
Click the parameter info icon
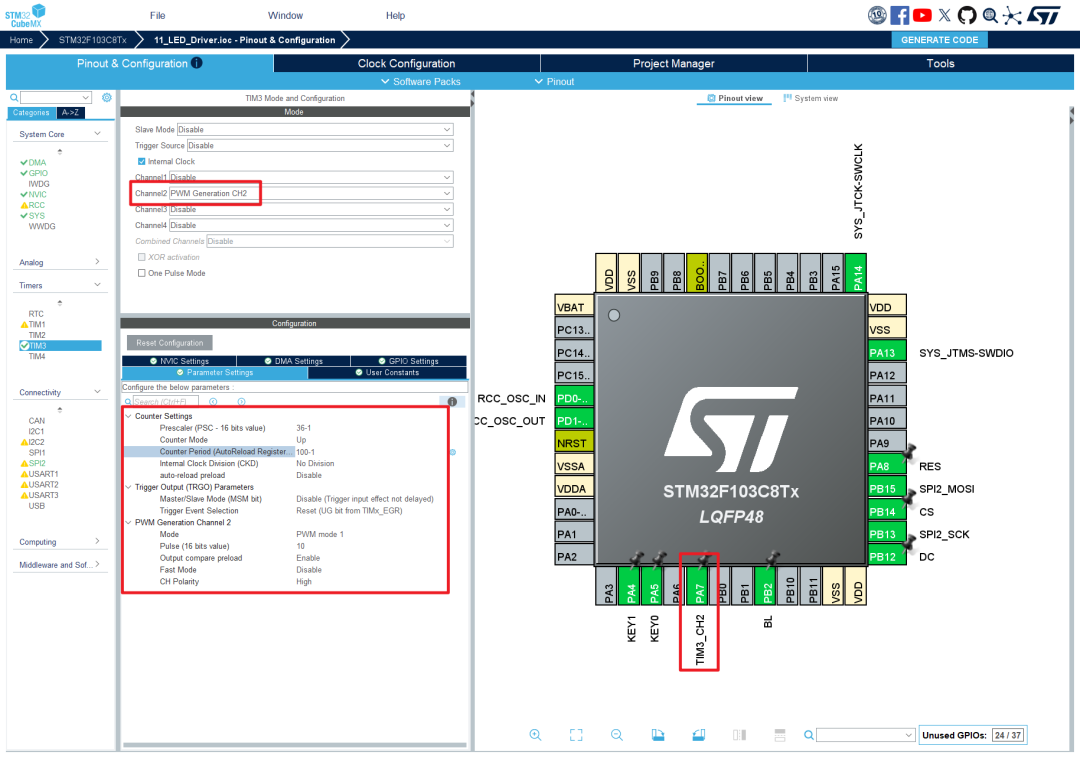pyautogui.click(x=452, y=401)
